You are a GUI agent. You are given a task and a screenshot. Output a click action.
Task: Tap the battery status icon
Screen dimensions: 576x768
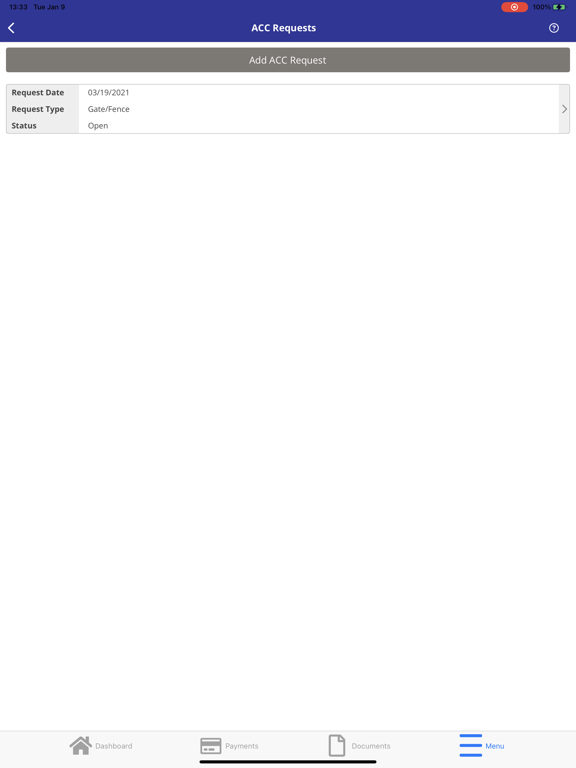tap(559, 7)
